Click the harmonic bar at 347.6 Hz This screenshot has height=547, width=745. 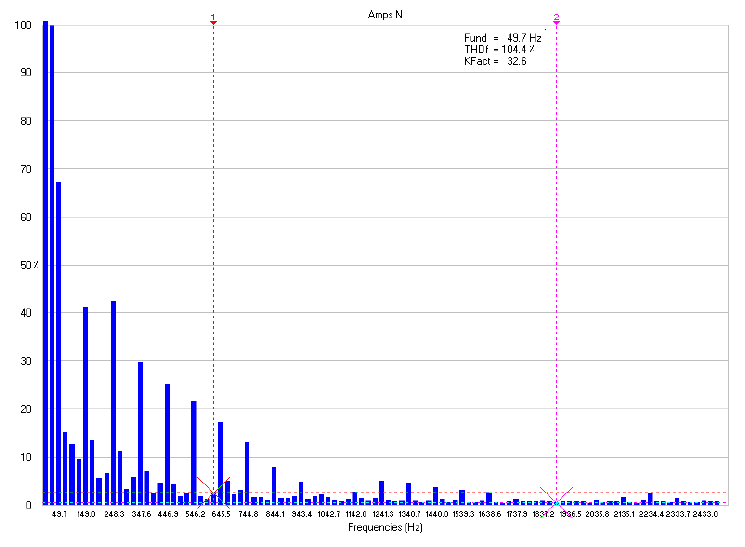pos(140,433)
